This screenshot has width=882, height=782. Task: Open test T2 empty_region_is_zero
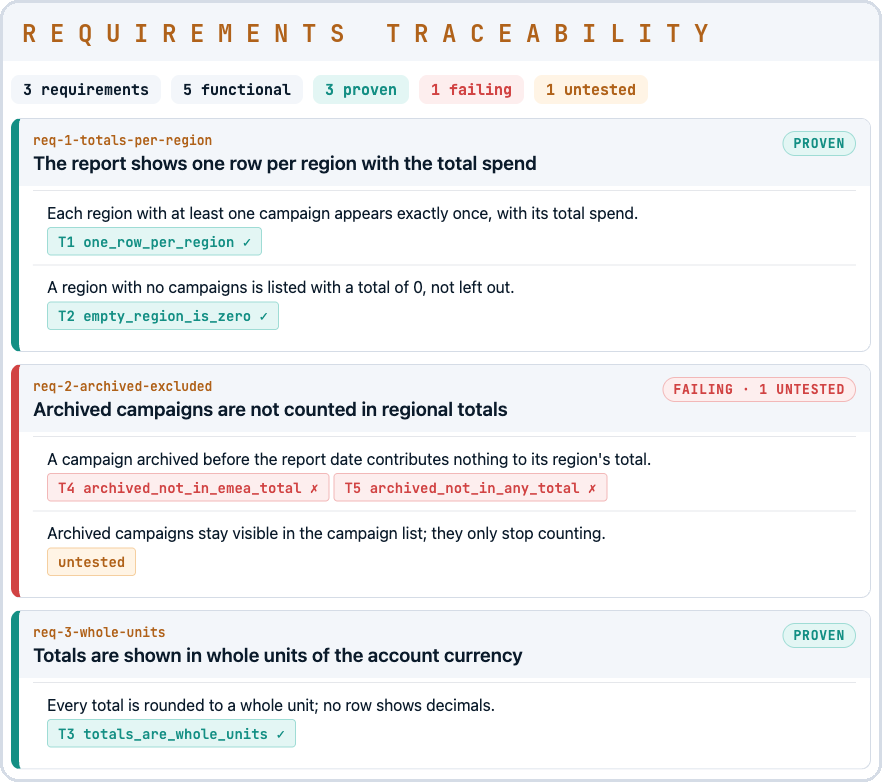tap(163, 316)
